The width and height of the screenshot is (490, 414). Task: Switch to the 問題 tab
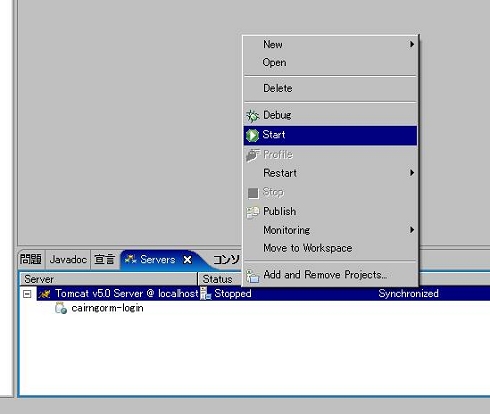(x=31, y=259)
